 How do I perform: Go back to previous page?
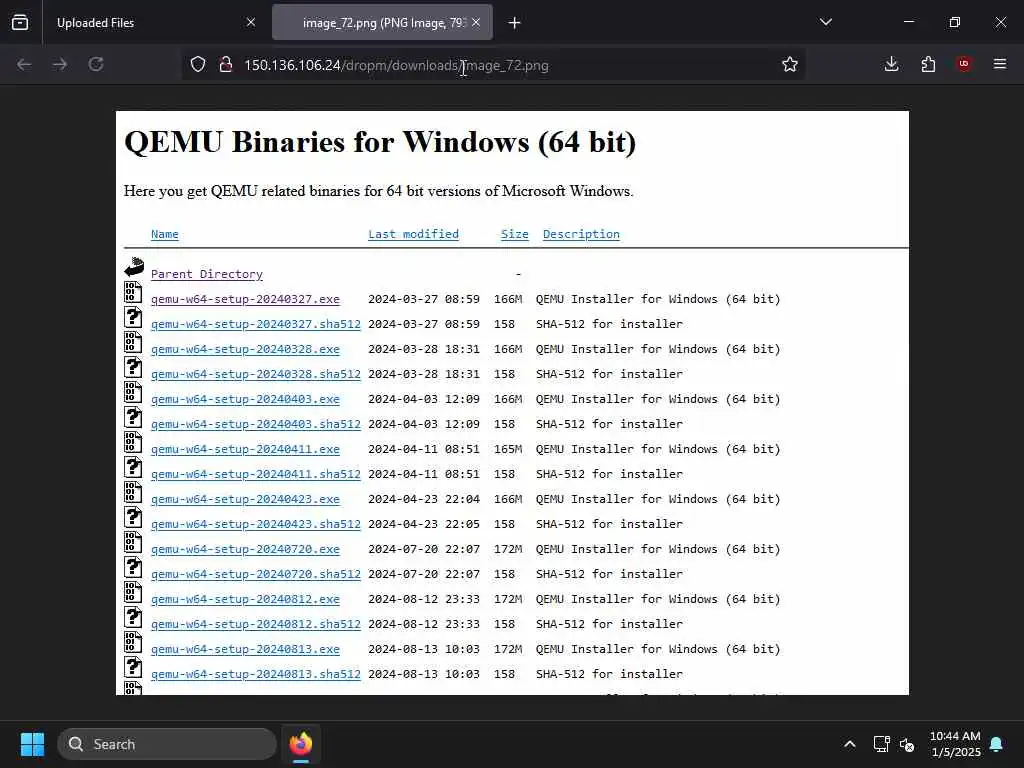(x=24, y=64)
